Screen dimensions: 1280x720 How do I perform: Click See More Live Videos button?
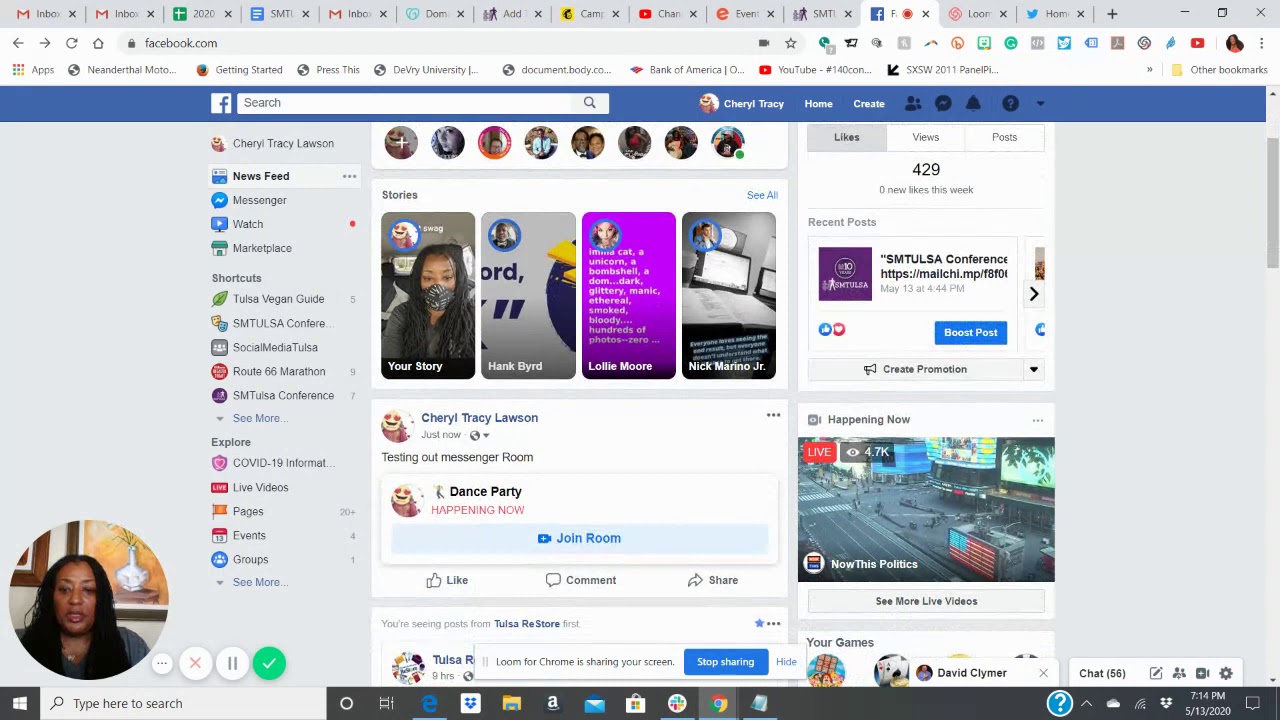tap(926, 601)
